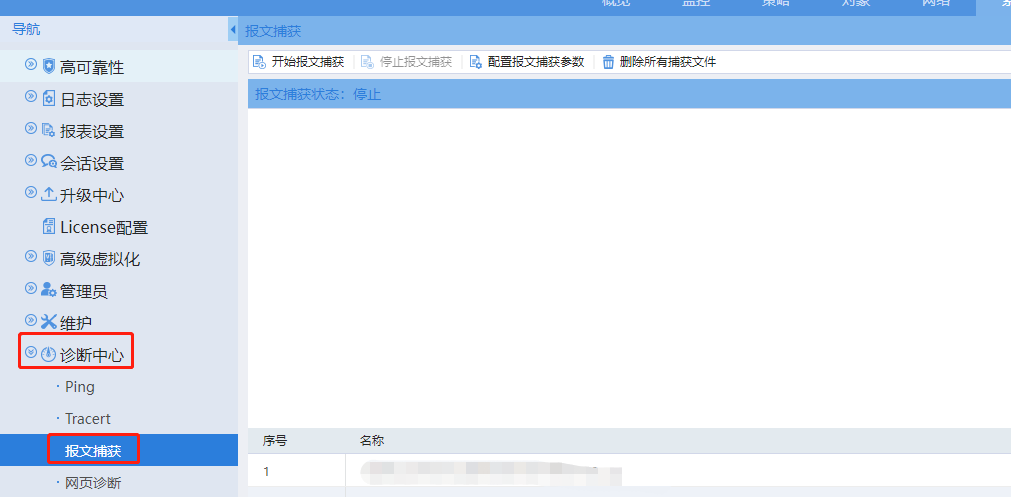This screenshot has height=497, width=1011.
Task: Click the 导航 panel header text
Action: point(26,29)
